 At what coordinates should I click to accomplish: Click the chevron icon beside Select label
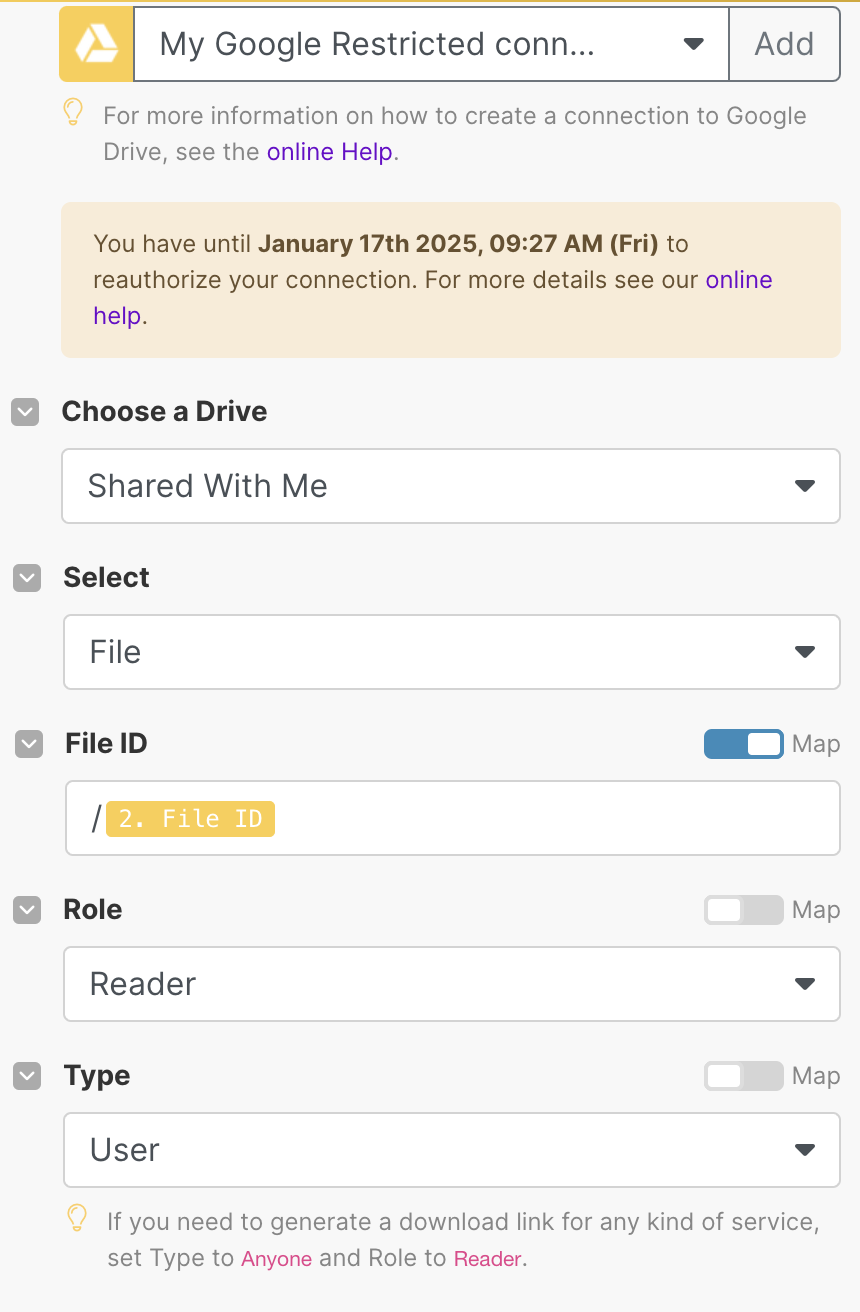pyautogui.click(x=27, y=578)
